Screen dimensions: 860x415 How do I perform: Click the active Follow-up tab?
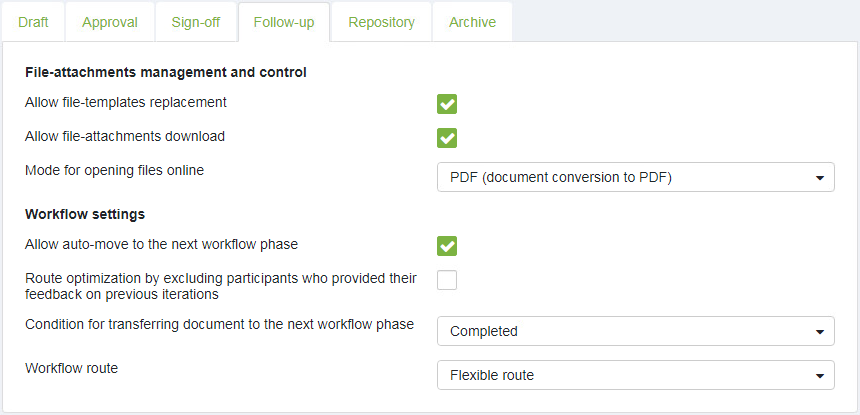click(x=284, y=22)
